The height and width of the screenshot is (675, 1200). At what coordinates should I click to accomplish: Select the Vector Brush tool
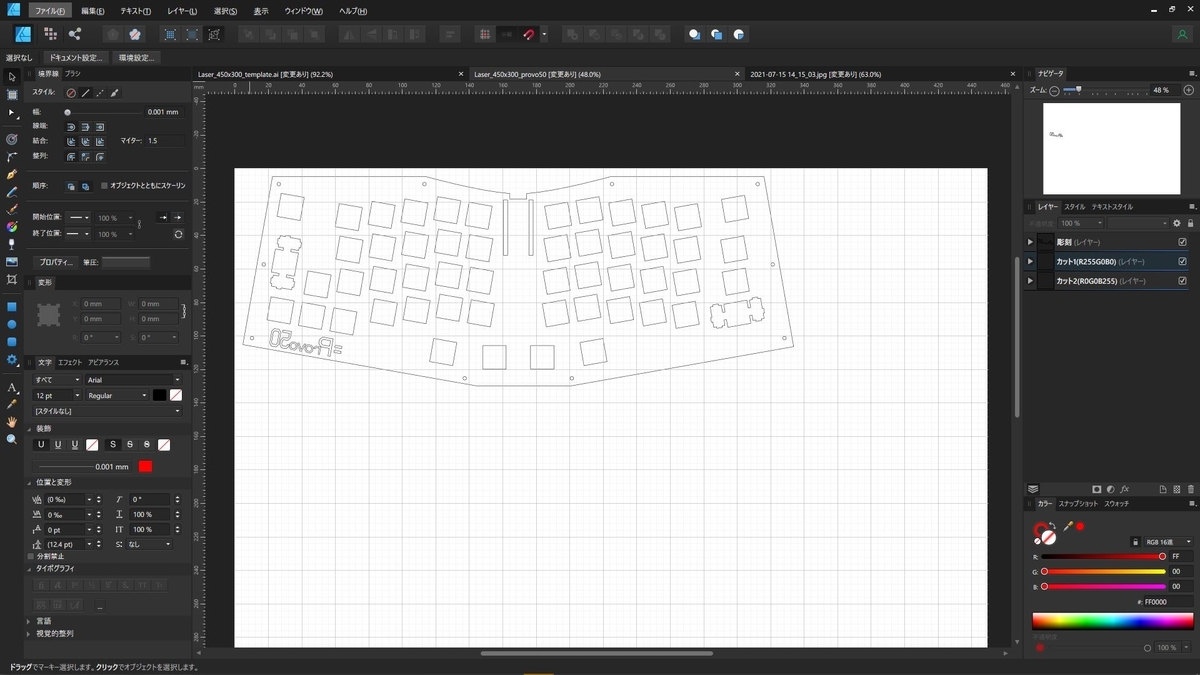12,209
